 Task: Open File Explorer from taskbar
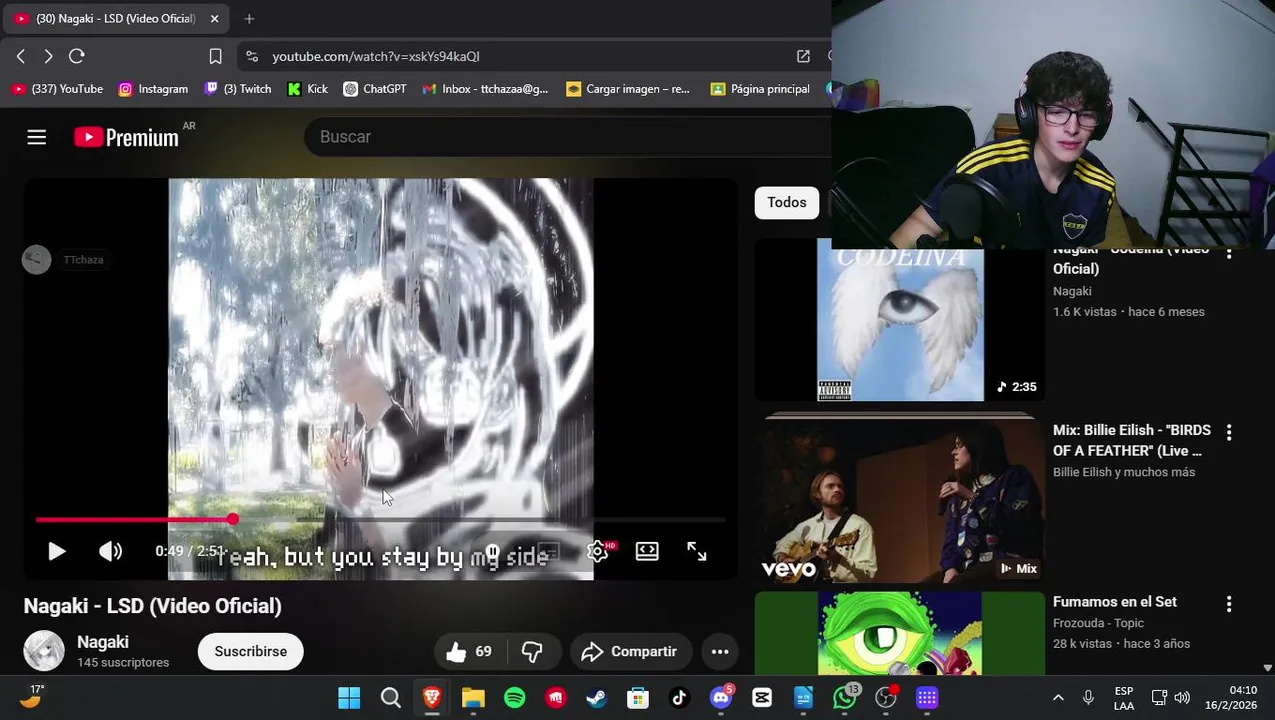(473, 698)
